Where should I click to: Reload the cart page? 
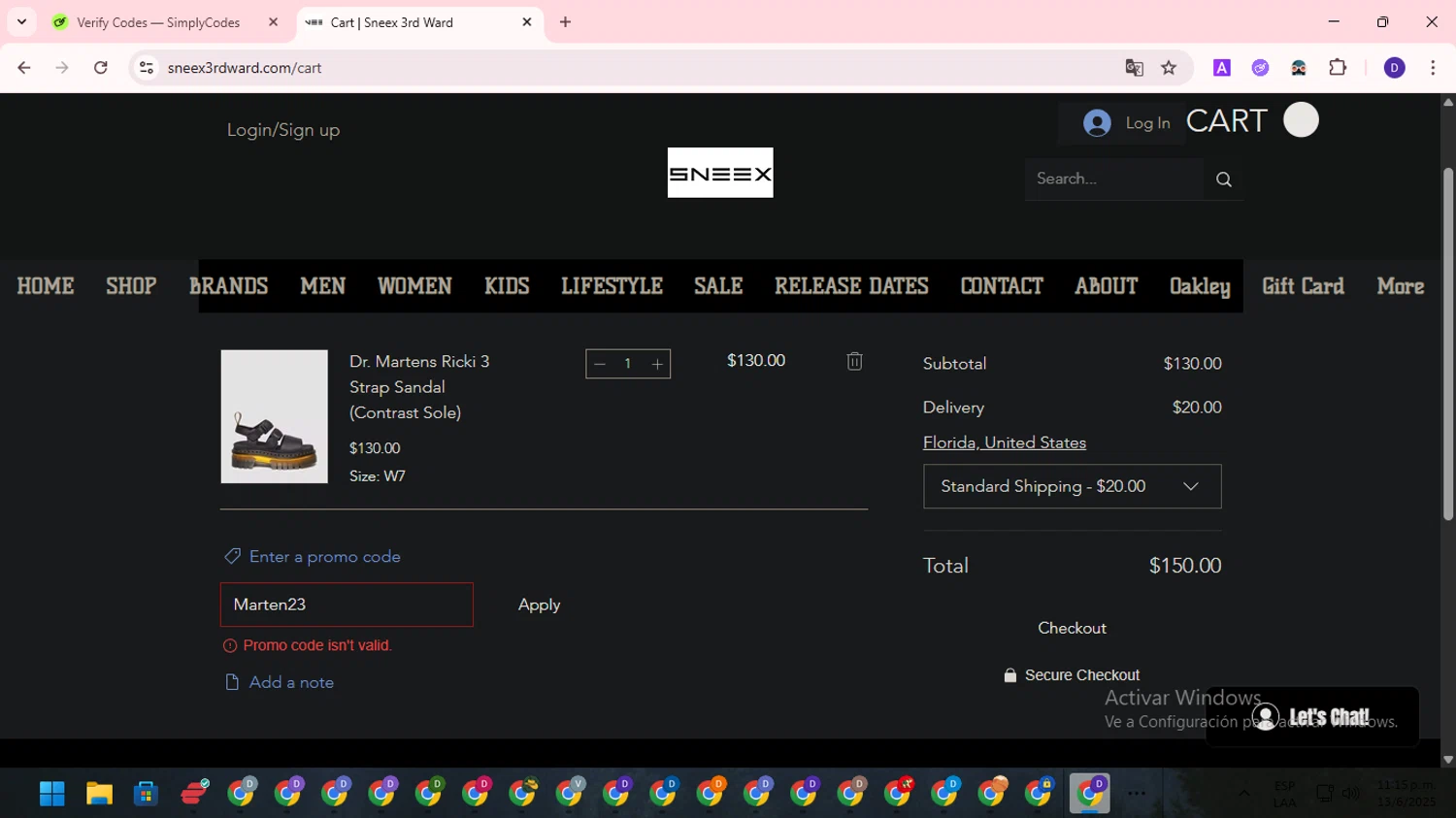pyautogui.click(x=101, y=68)
